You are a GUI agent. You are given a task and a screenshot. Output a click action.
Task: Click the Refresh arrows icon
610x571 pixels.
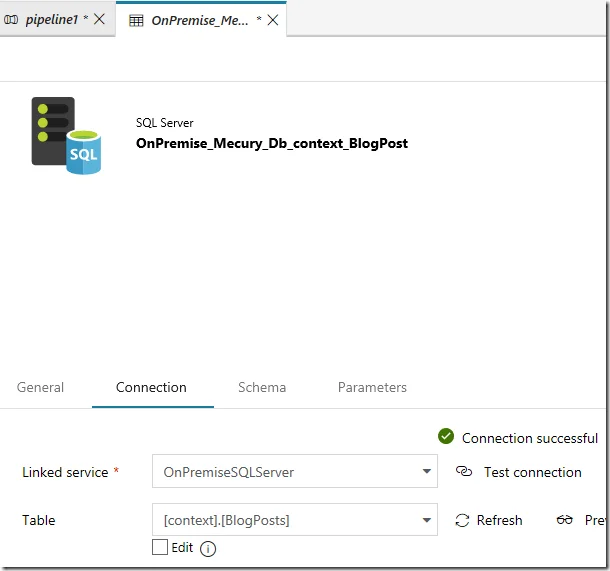pos(462,520)
